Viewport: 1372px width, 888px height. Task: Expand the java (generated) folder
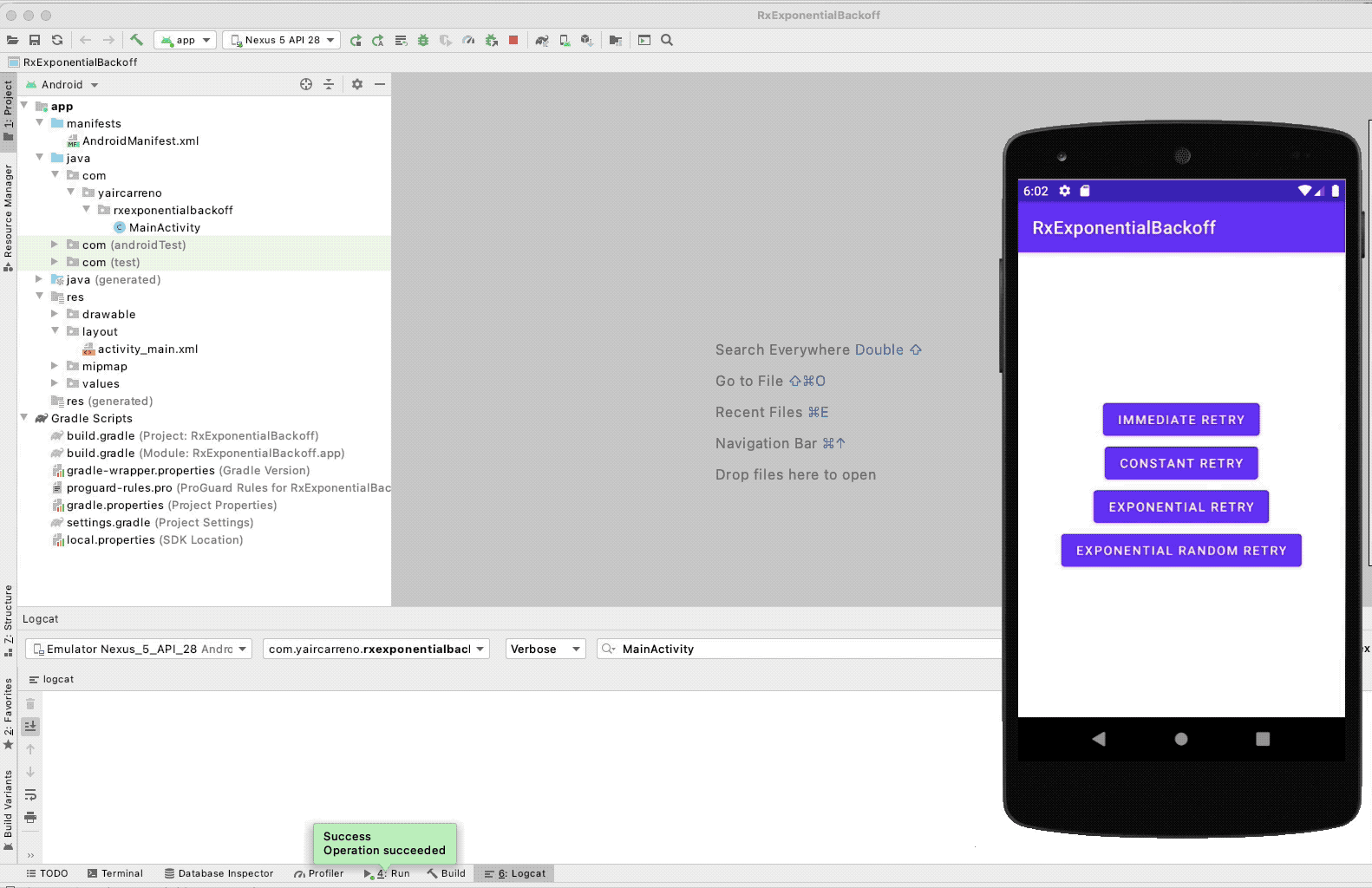coord(39,279)
